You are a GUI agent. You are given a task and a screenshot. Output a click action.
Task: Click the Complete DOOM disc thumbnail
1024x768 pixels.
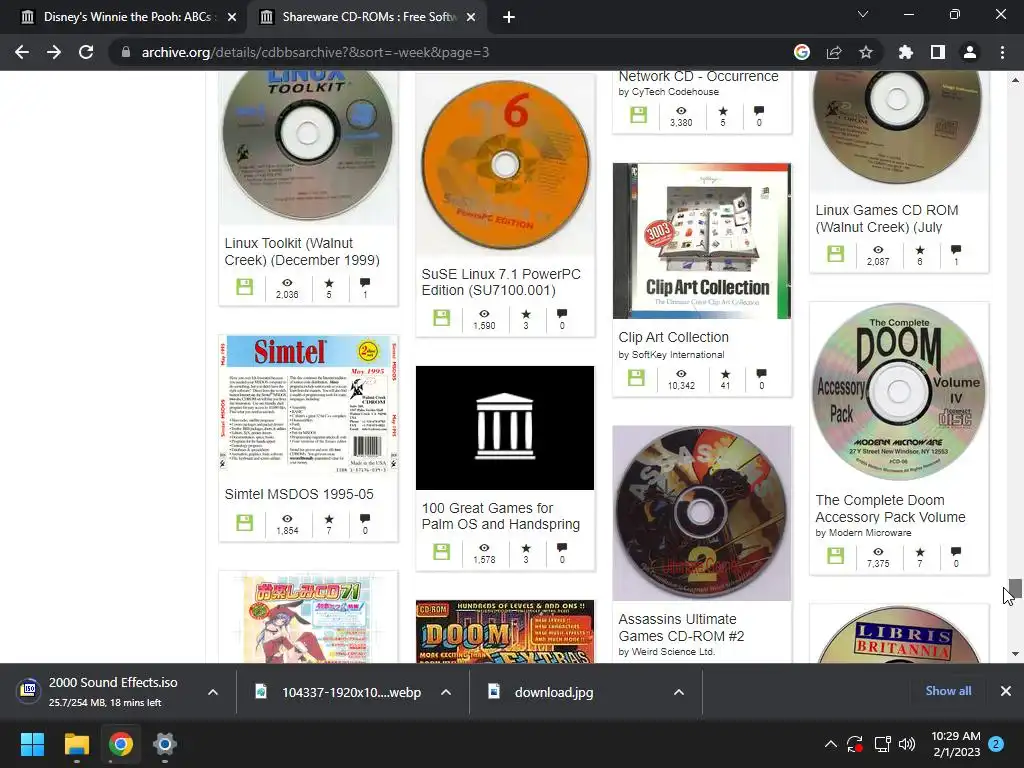899,392
